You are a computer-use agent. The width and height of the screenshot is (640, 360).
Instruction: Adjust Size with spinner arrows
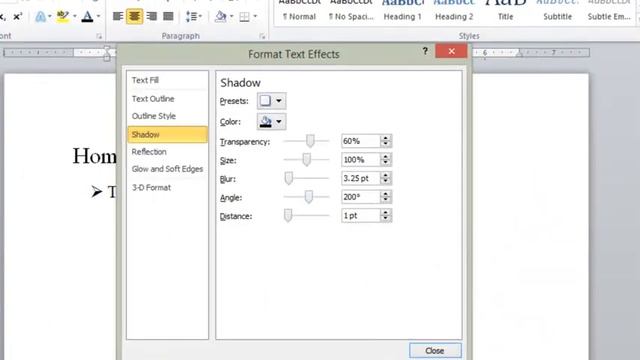tap(386, 160)
